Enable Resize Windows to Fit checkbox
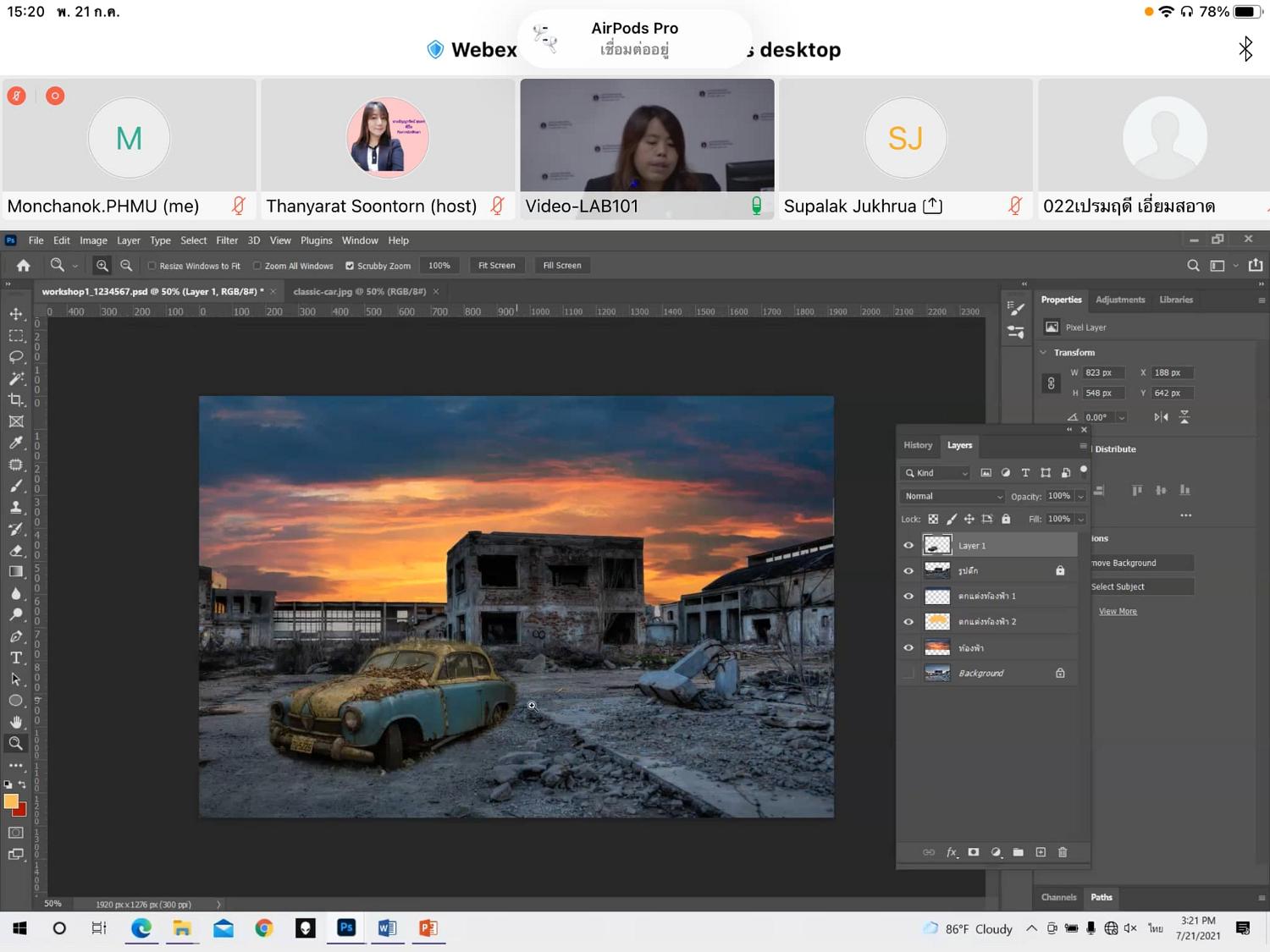Screen dimensions: 1270x952 pos(152,266)
